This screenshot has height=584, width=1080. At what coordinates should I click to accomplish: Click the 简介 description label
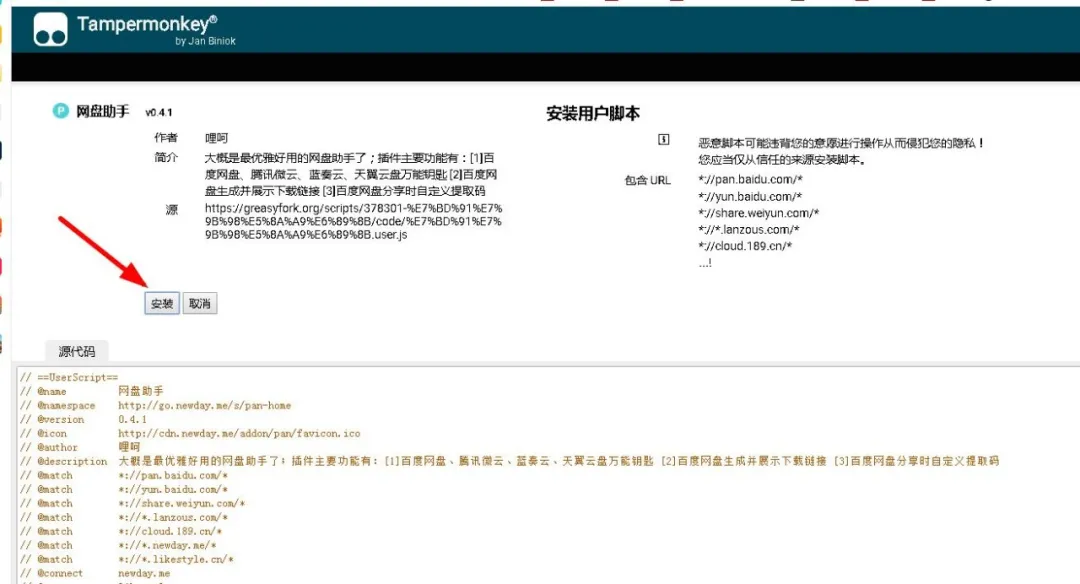coord(165,158)
